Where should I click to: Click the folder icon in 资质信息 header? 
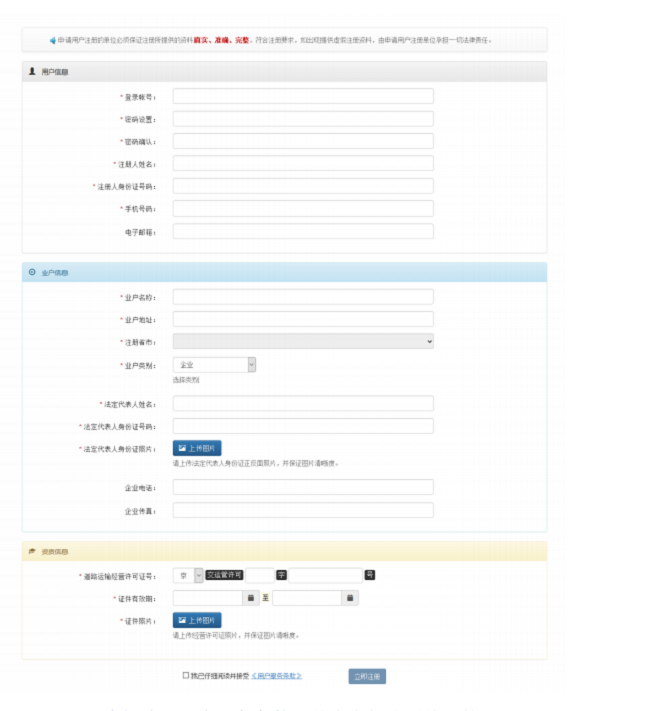32,551
